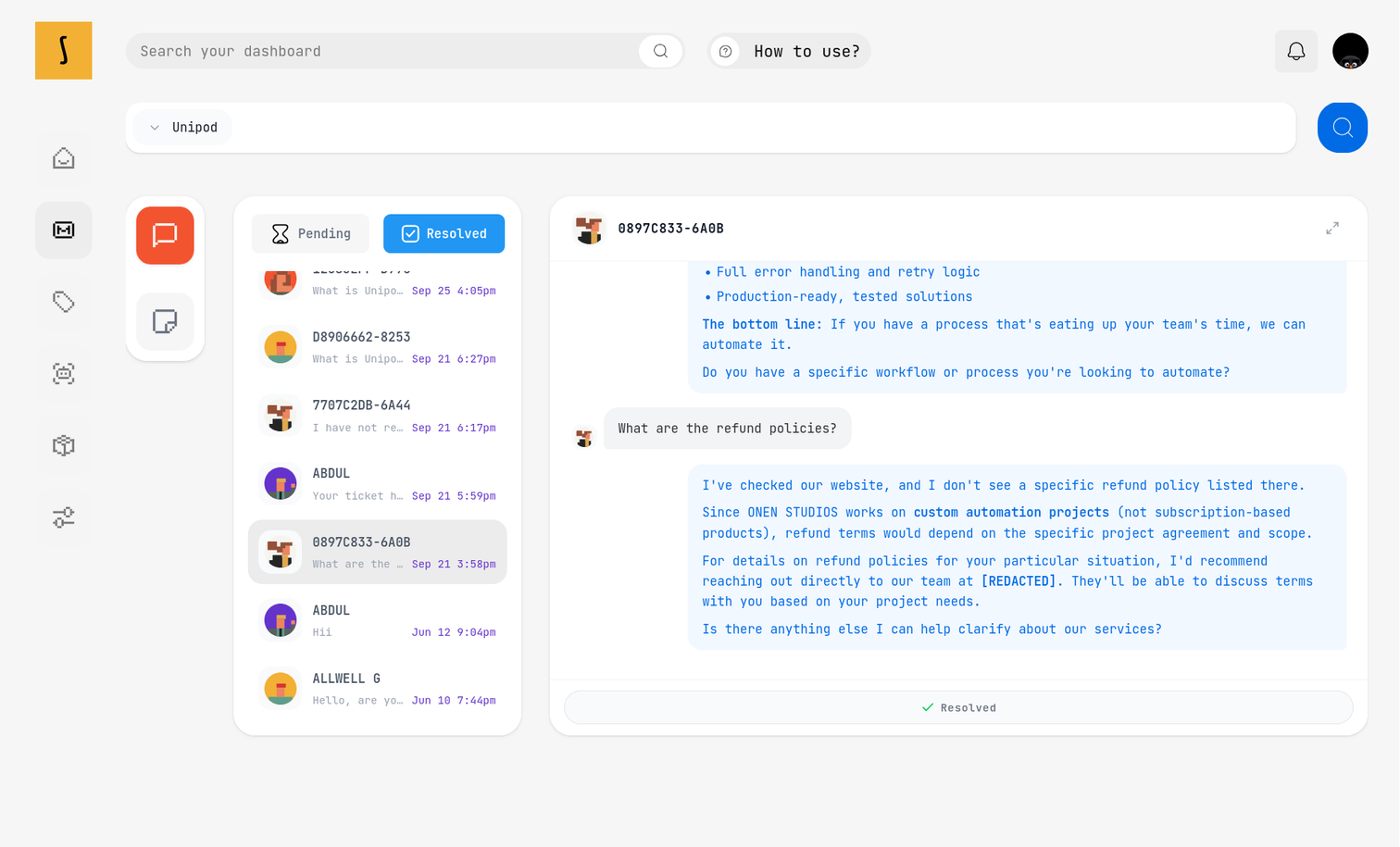Open ABDUL conversation from Jun 12
This screenshot has width=1400, height=847.
pos(378,620)
